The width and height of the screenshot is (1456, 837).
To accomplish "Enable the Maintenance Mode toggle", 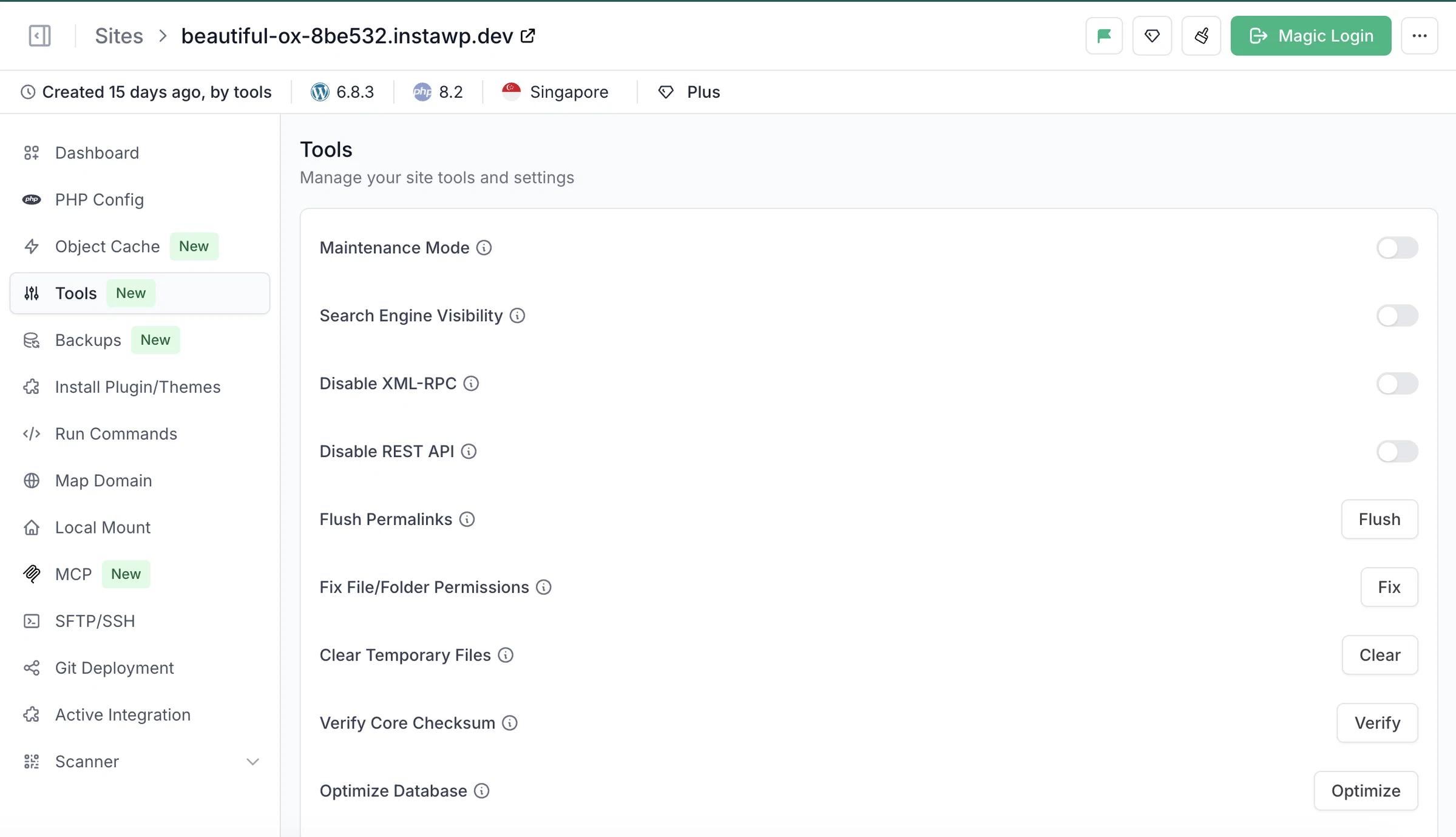I will point(1397,248).
